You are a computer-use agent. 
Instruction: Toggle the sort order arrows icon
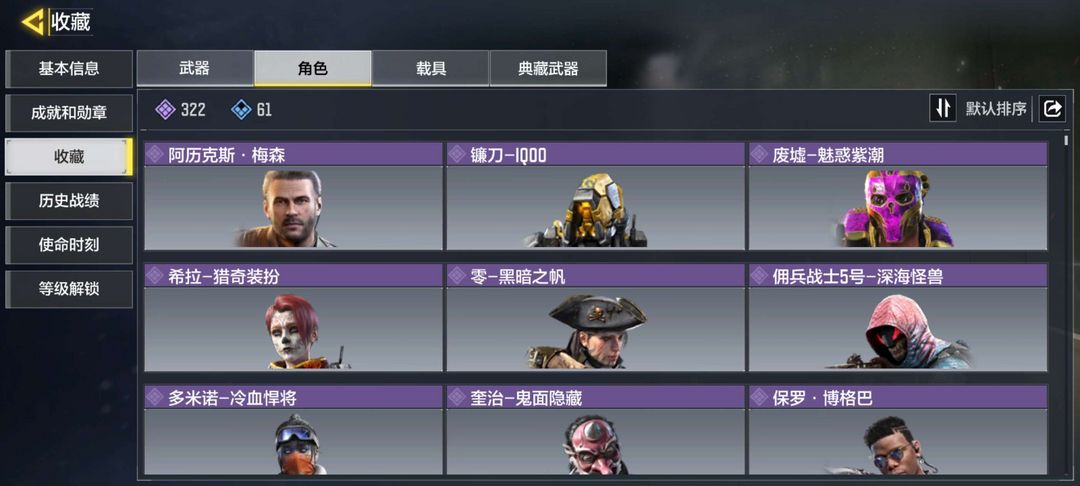(x=943, y=109)
